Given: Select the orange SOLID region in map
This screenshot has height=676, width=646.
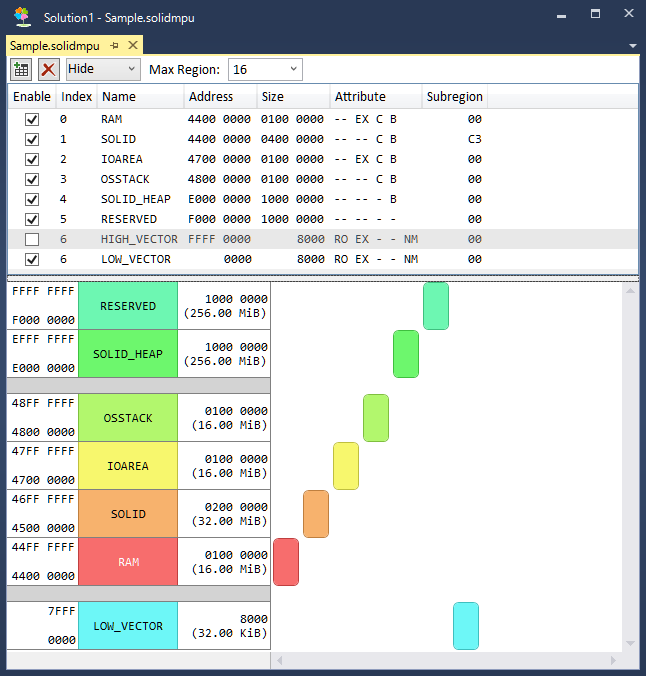Looking at the screenshot, I should click(x=128, y=514).
